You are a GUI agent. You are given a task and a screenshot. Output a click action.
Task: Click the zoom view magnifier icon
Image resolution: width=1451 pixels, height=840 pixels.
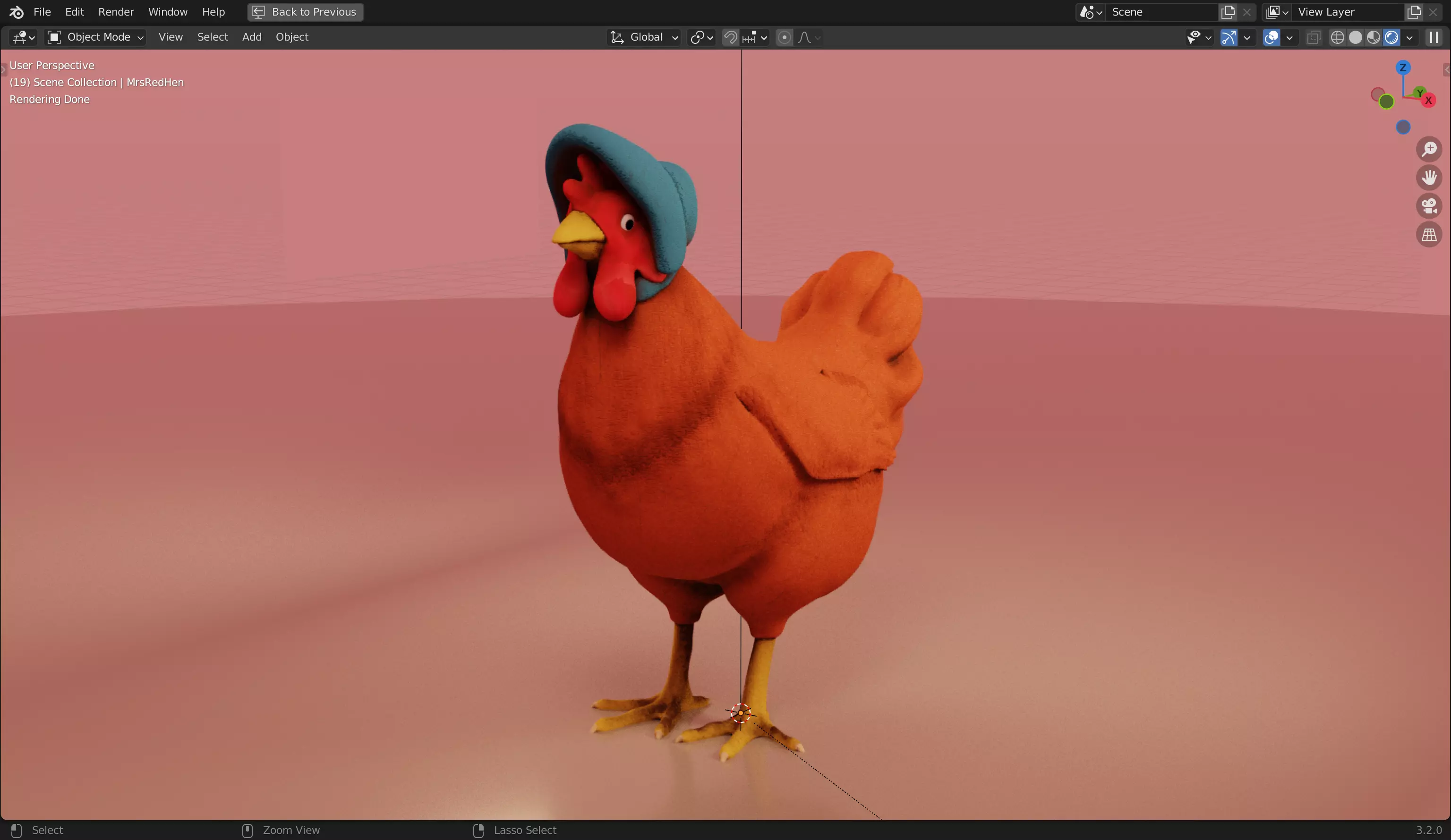click(x=1428, y=149)
